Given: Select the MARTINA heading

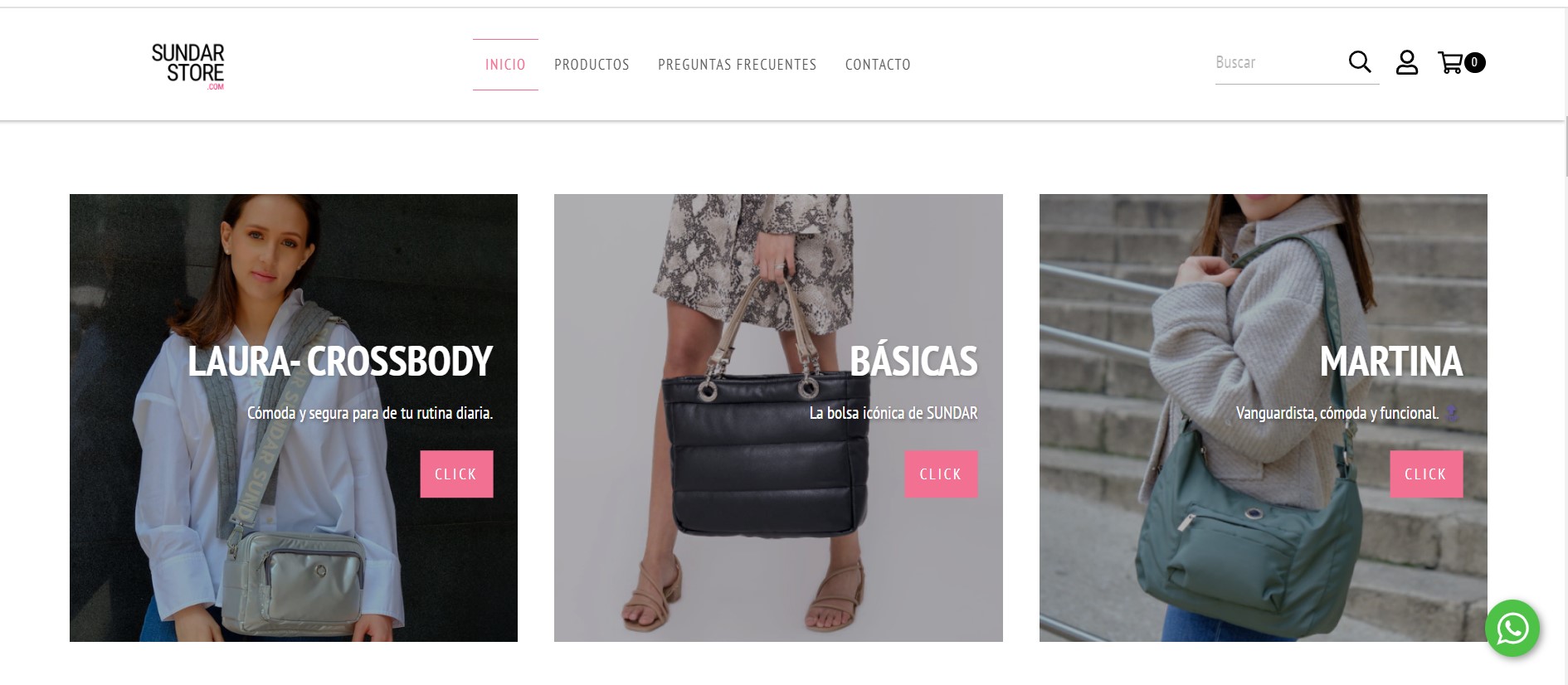Looking at the screenshot, I should click(x=1391, y=362).
